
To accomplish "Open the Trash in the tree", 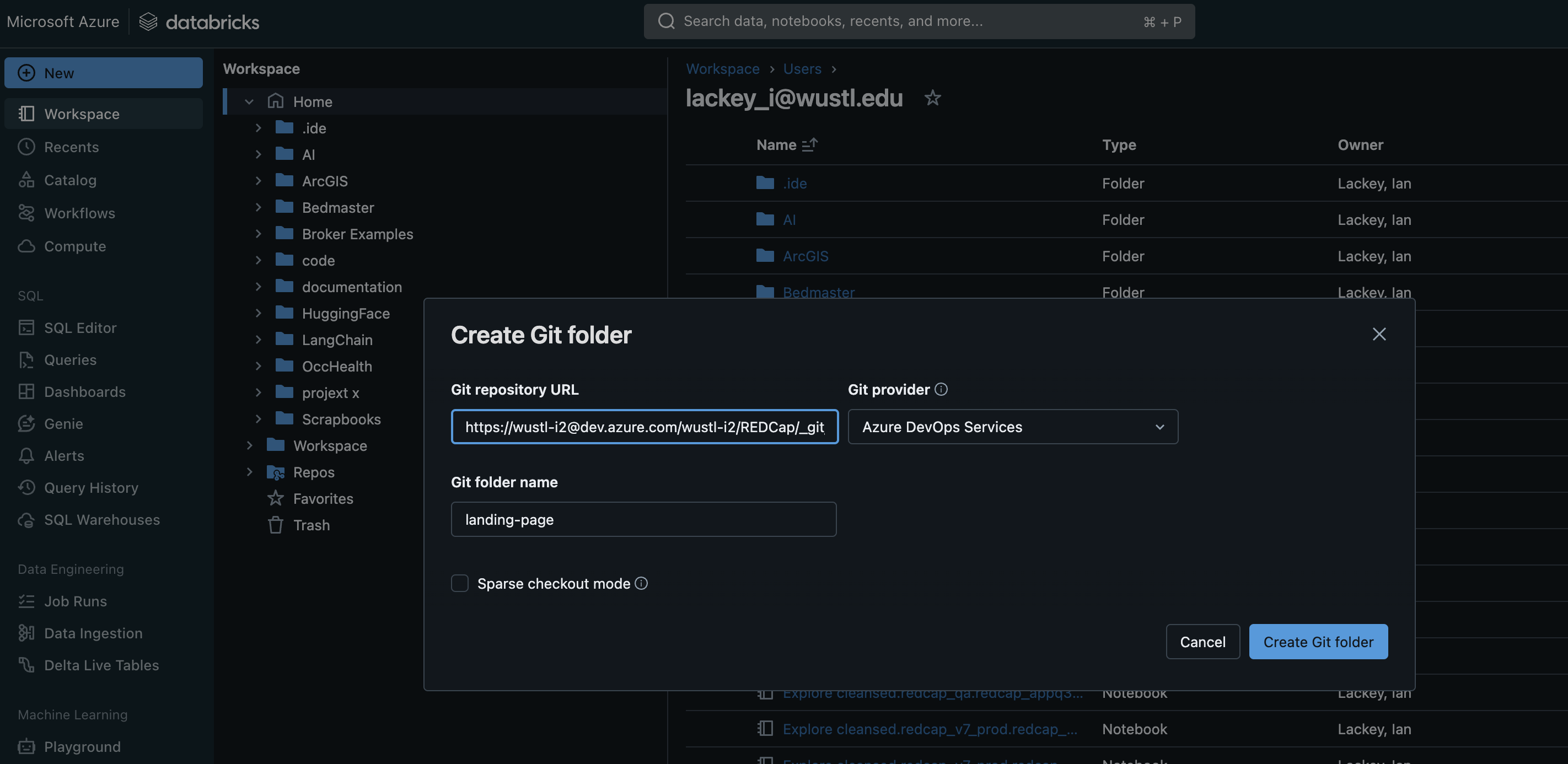I will 311,525.
